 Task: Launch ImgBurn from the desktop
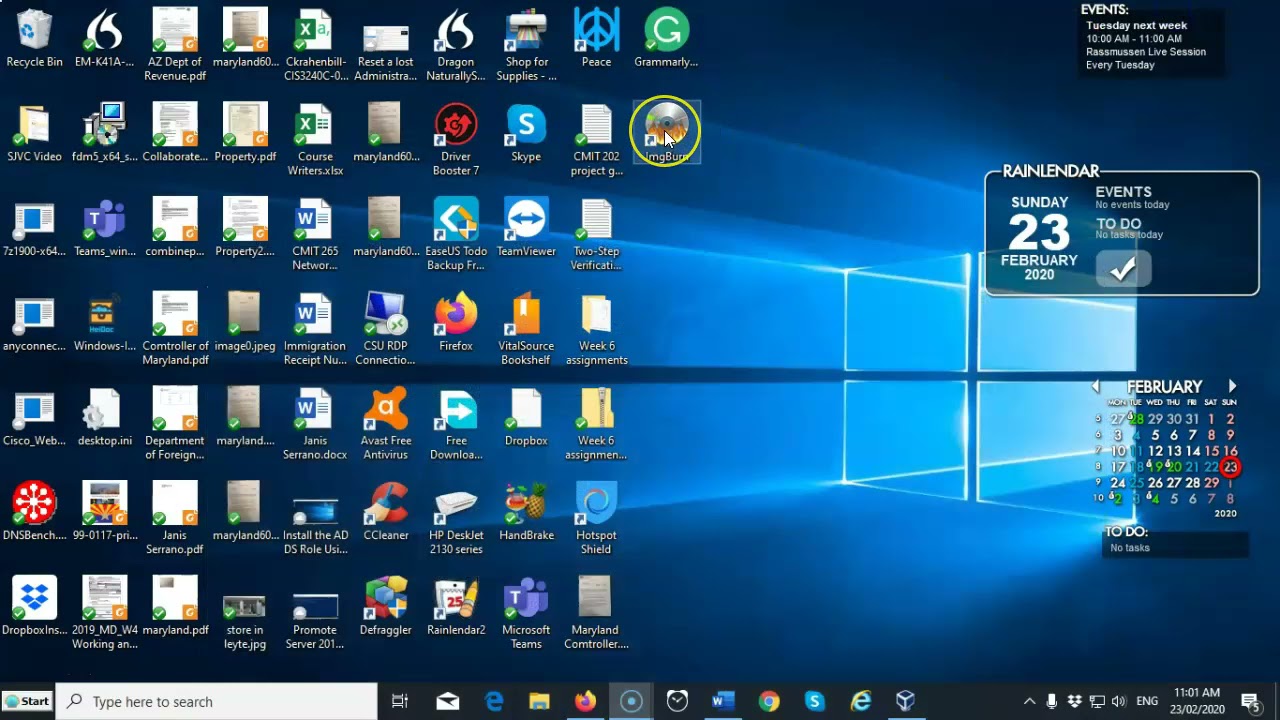[x=666, y=133]
